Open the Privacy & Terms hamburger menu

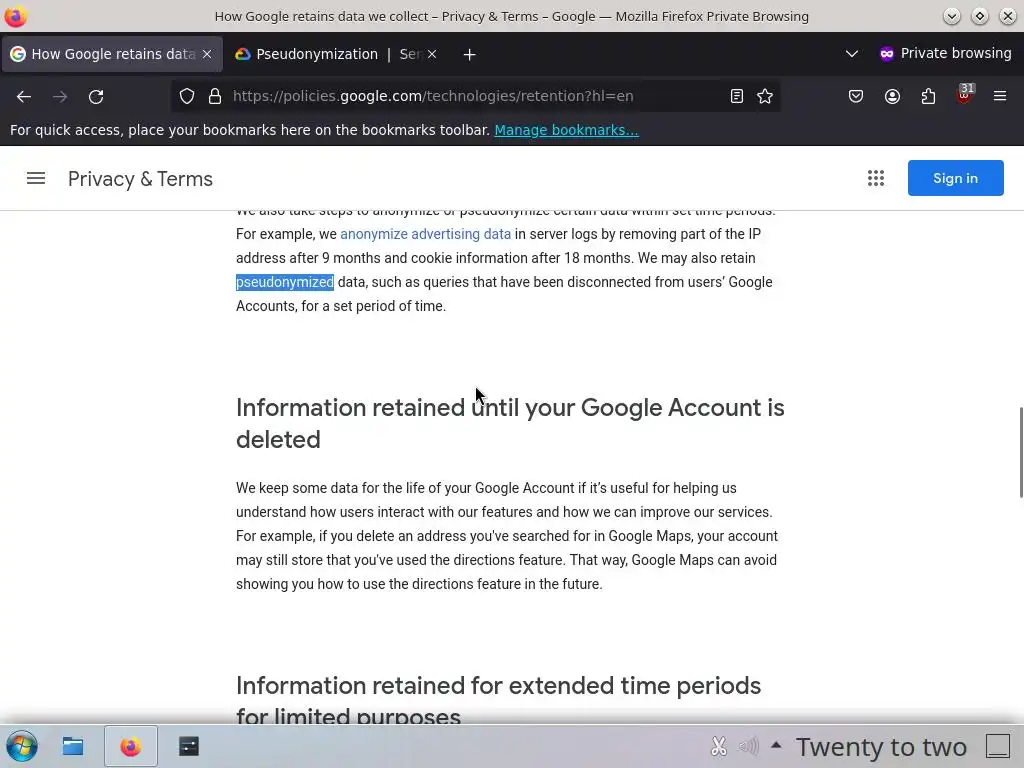click(36, 178)
